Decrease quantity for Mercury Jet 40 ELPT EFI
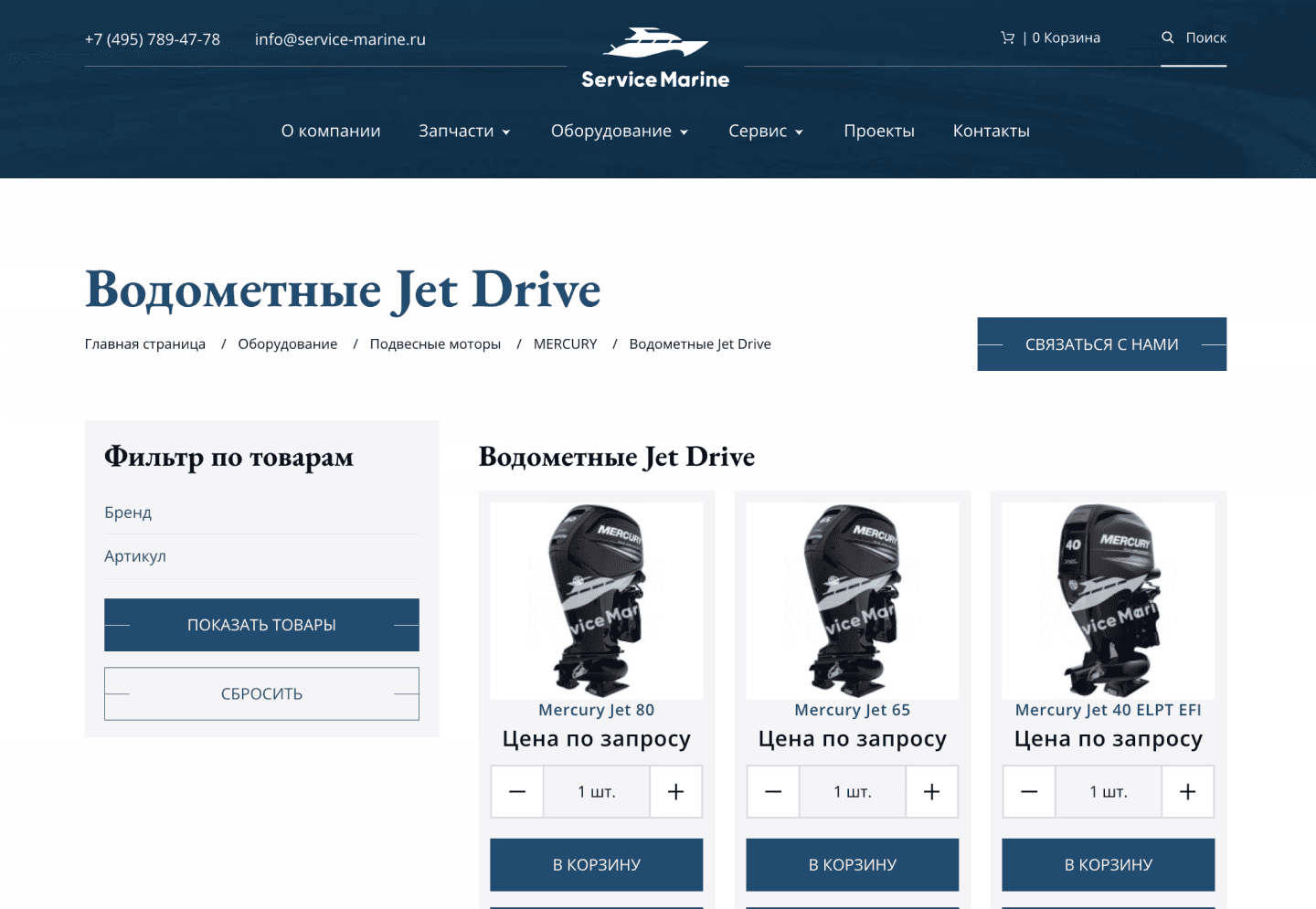 pyautogui.click(x=1029, y=791)
